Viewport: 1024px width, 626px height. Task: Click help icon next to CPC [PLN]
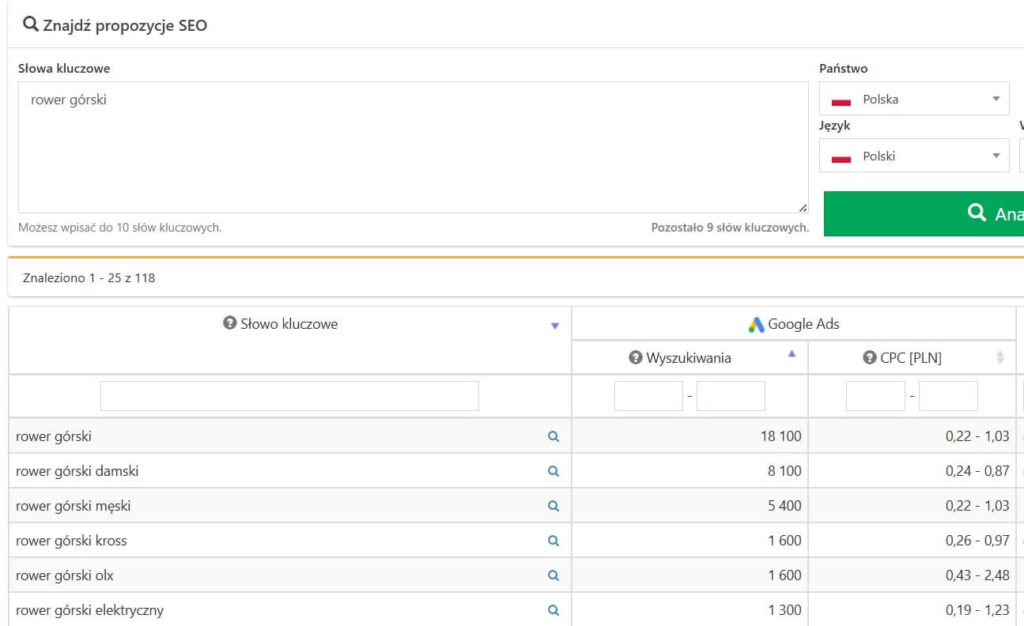coord(869,358)
